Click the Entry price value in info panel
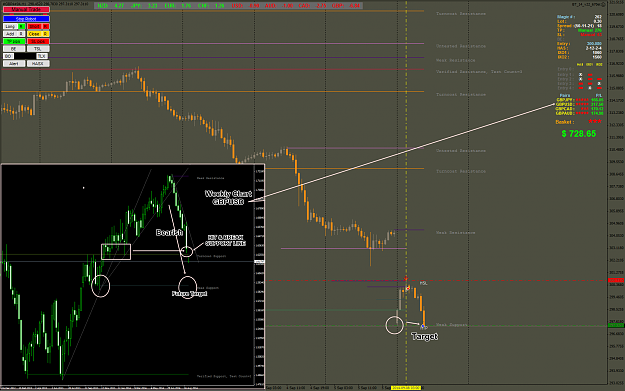 tap(594, 43)
